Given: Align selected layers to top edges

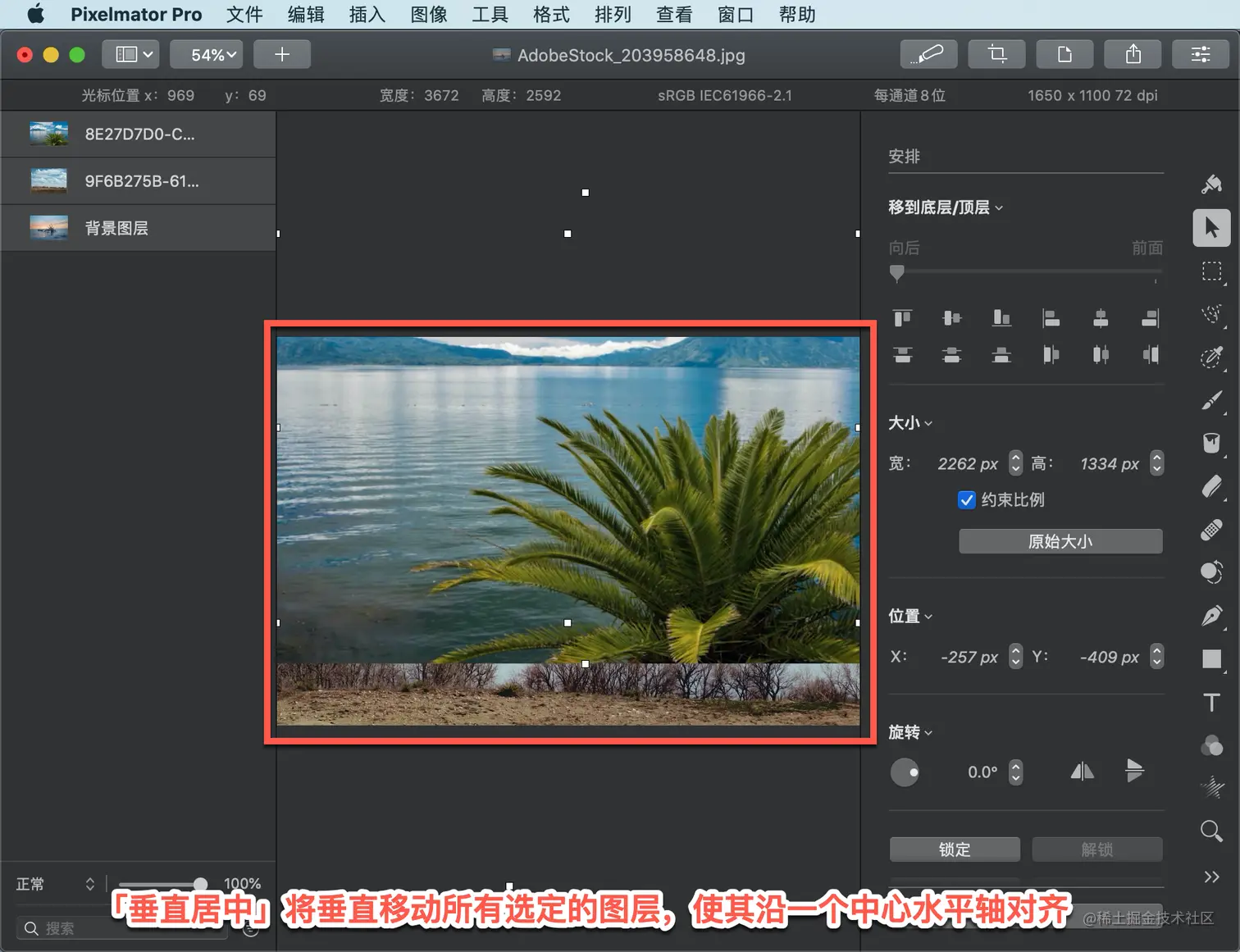Looking at the screenshot, I should point(903,318).
